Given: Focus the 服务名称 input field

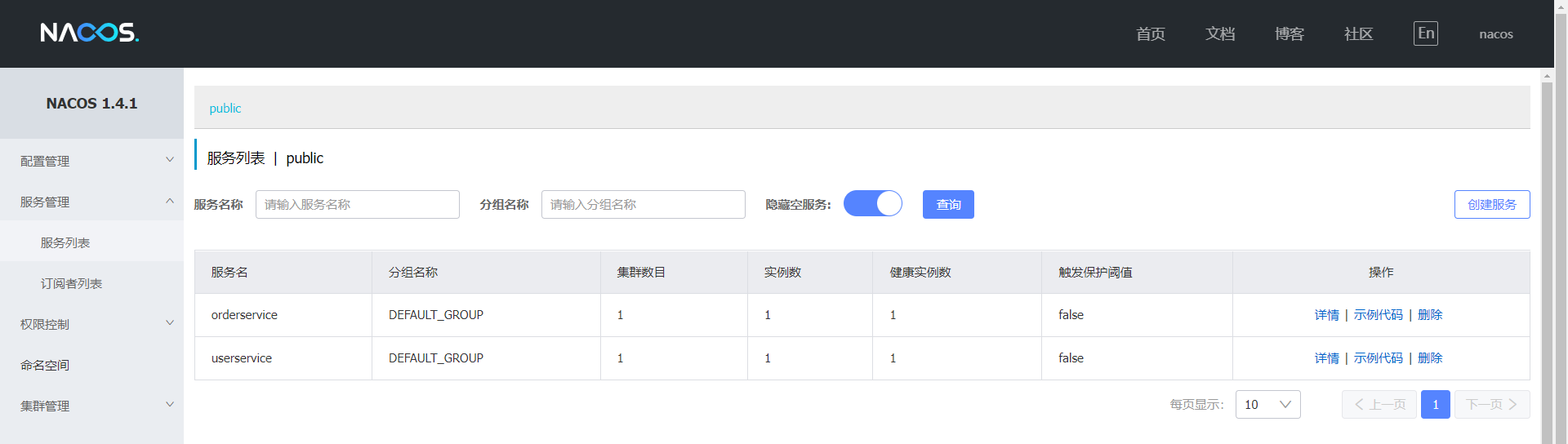Looking at the screenshot, I should tap(358, 204).
